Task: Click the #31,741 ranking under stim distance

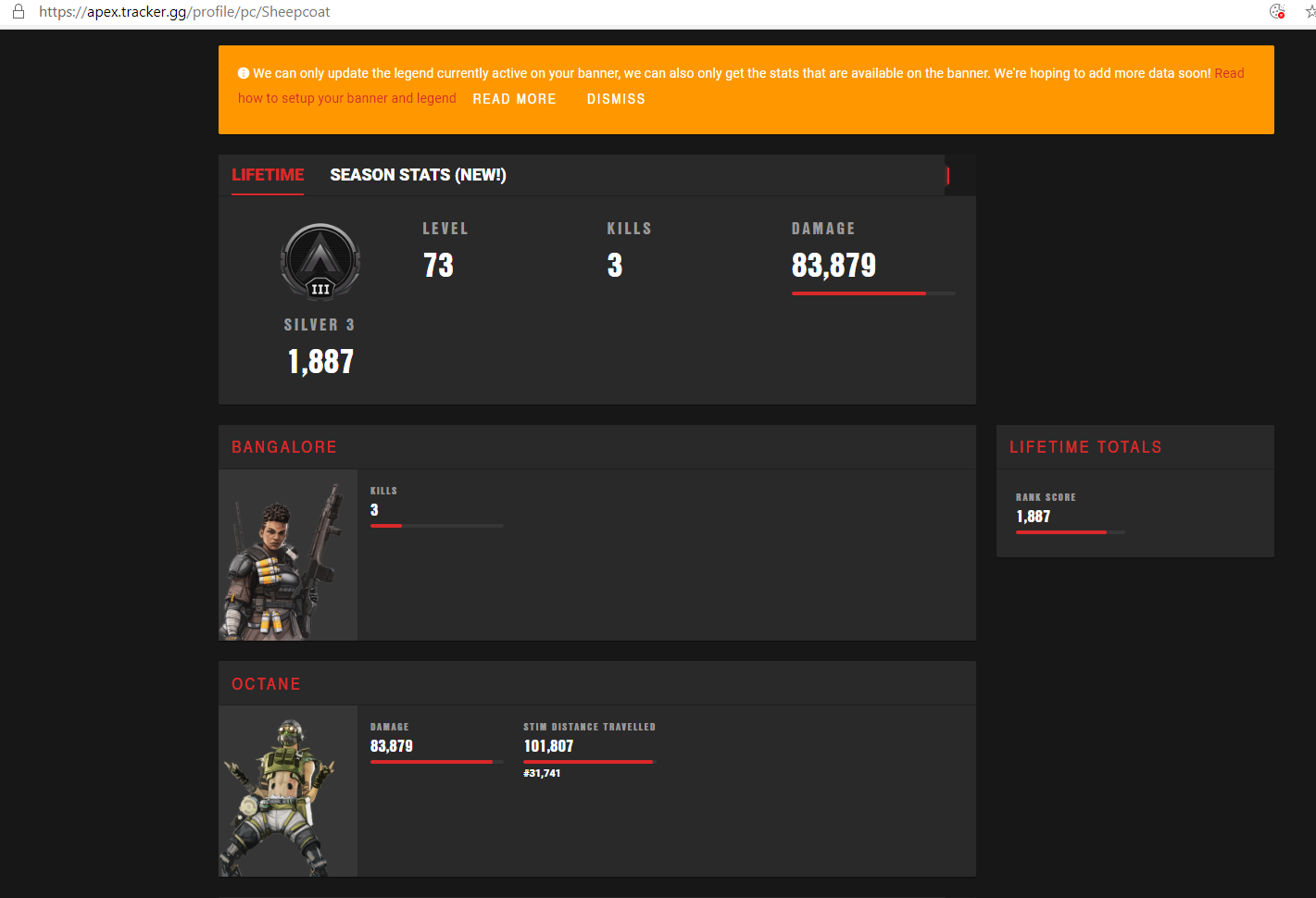Action: click(542, 773)
